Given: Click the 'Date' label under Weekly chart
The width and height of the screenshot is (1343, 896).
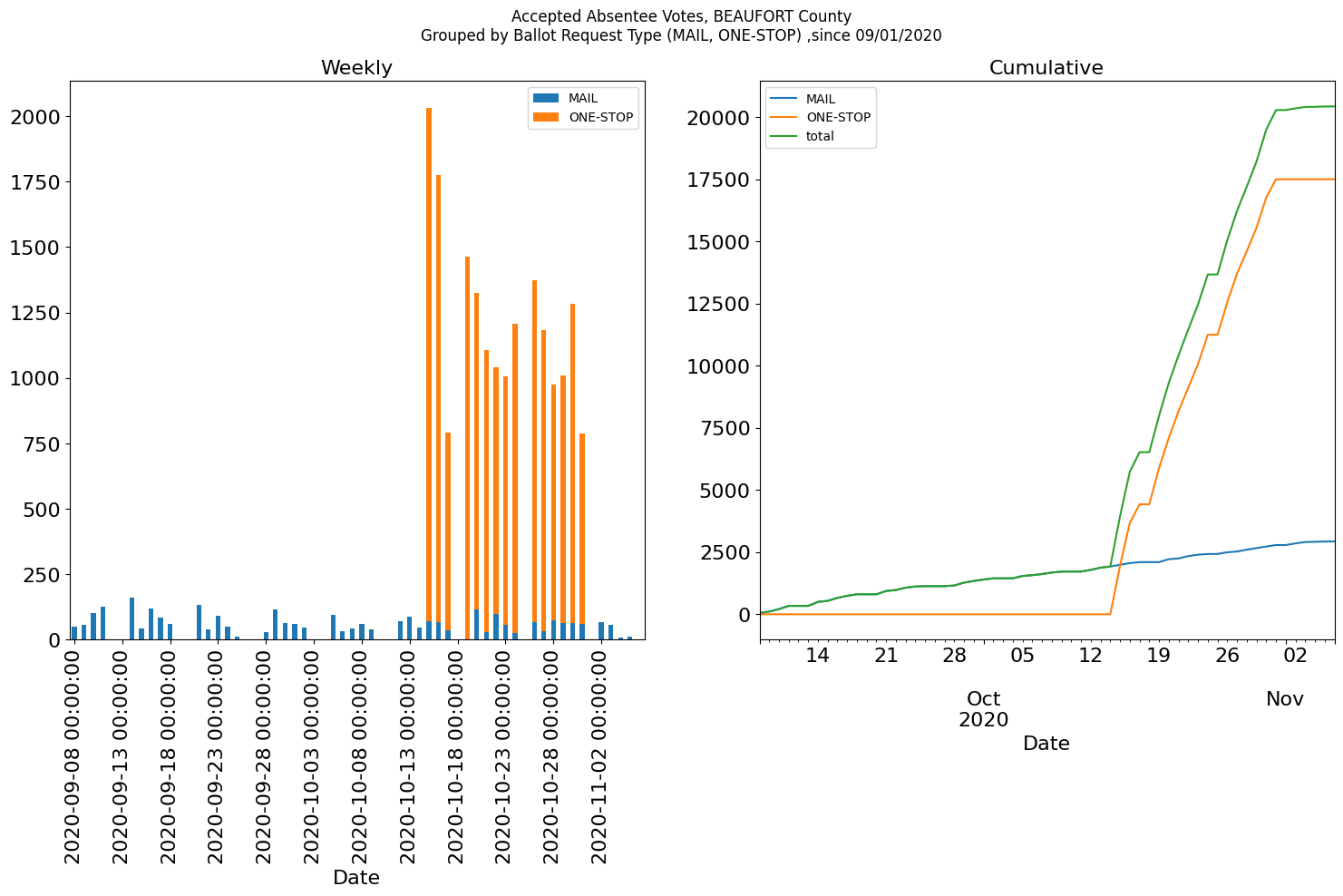Looking at the screenshot, I should coord(356,878).
